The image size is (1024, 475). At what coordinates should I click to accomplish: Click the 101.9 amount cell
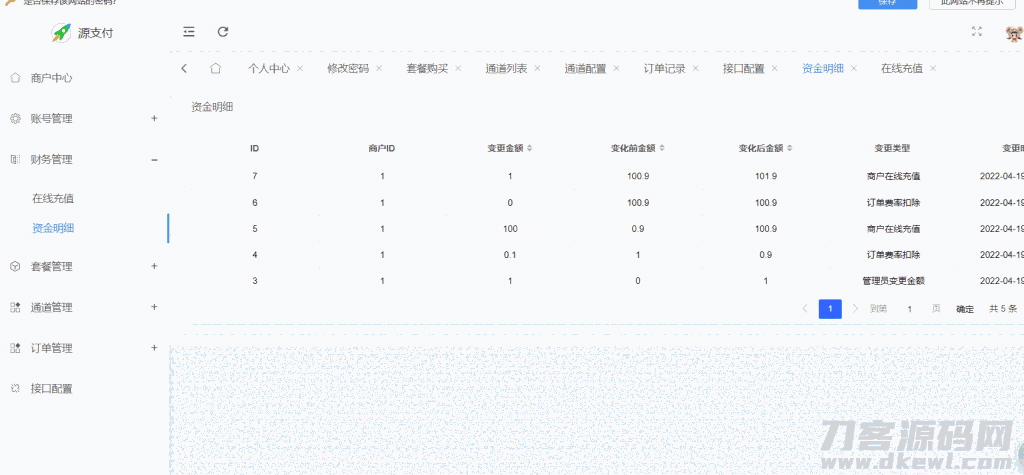tap(765, 176)
